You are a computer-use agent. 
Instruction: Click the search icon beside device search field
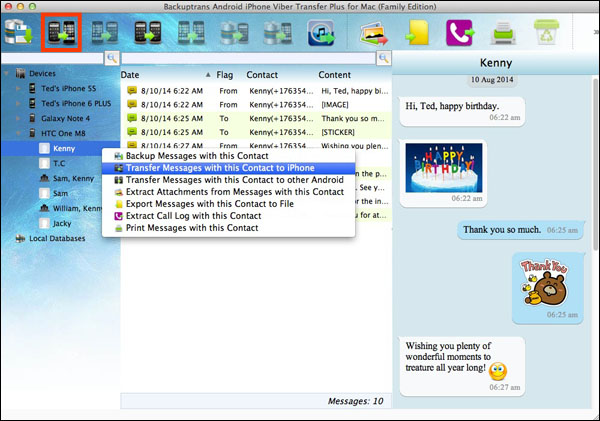point(112,58)
